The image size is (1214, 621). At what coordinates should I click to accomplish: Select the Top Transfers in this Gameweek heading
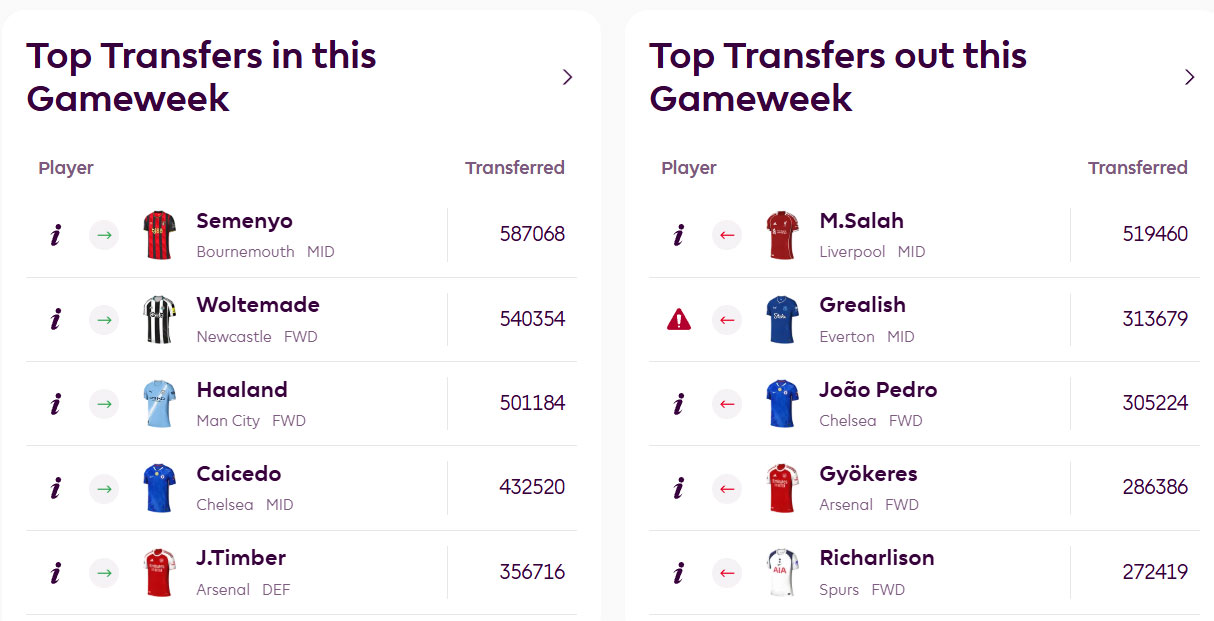click(201, 77)
